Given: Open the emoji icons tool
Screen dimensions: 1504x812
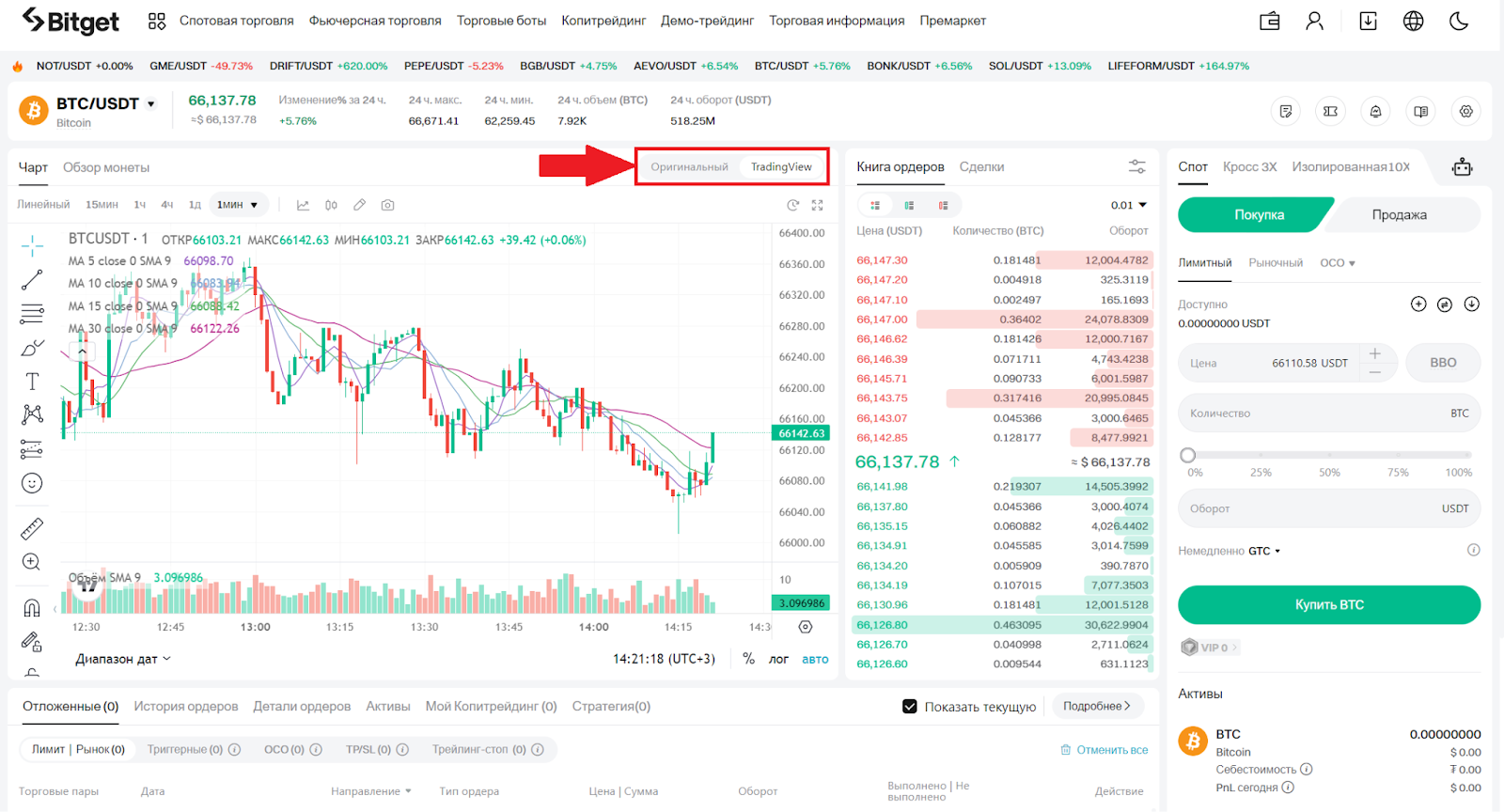Looking at the screenshot, I should 32,483.
